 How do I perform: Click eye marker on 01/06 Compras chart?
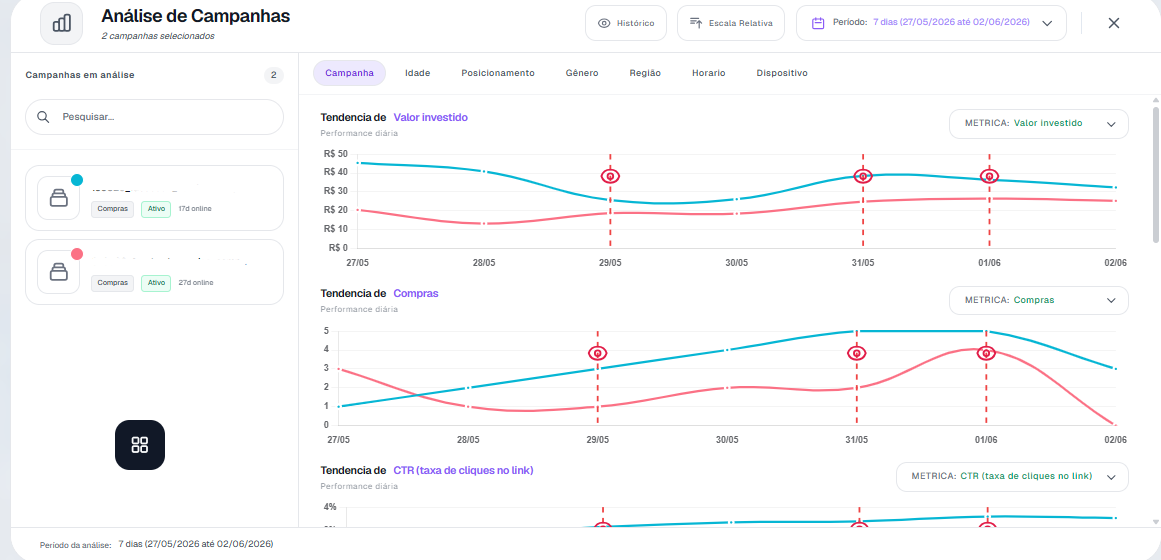pos(986,353)
